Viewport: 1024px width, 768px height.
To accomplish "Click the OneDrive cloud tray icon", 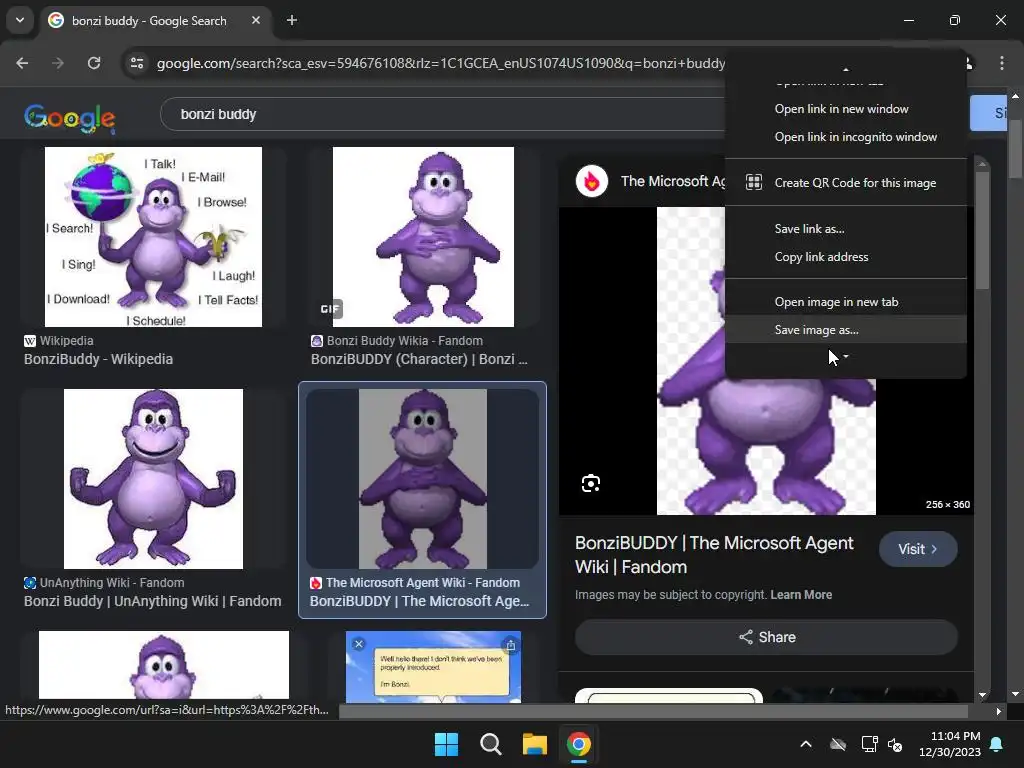I will [838, 744].
